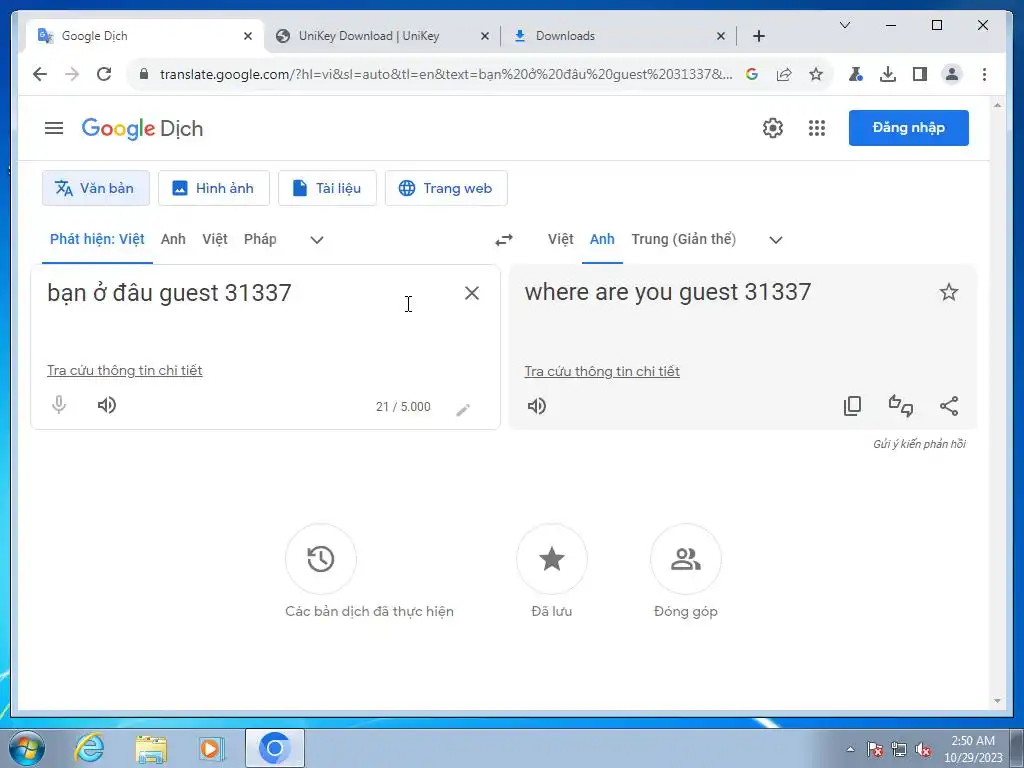1024x768 pixels.
Task: Expand the source language list chevron
Action: tap(317, 240)
